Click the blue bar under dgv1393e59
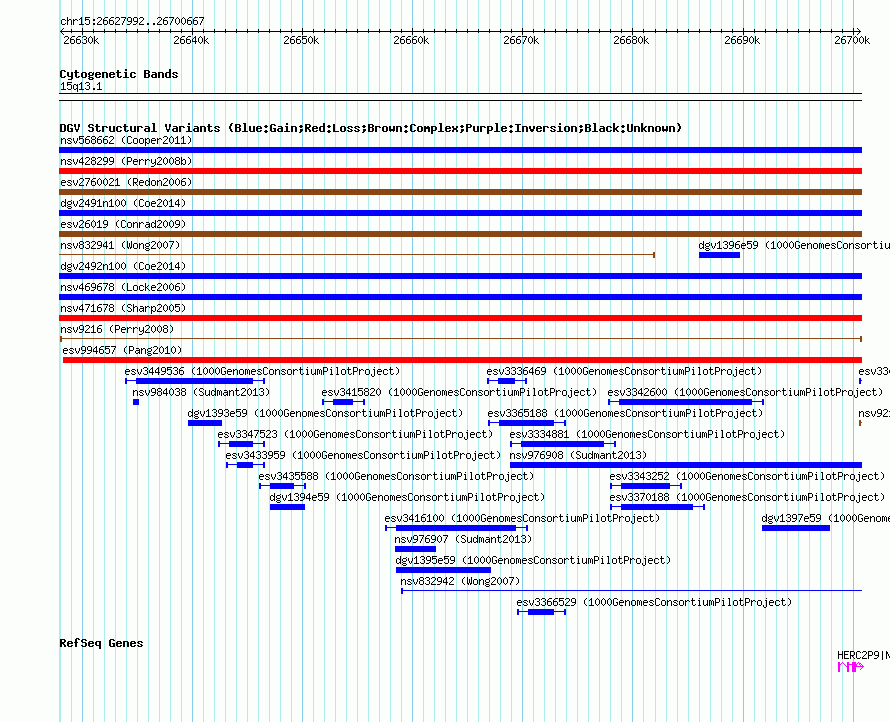 tap(205, 423)
